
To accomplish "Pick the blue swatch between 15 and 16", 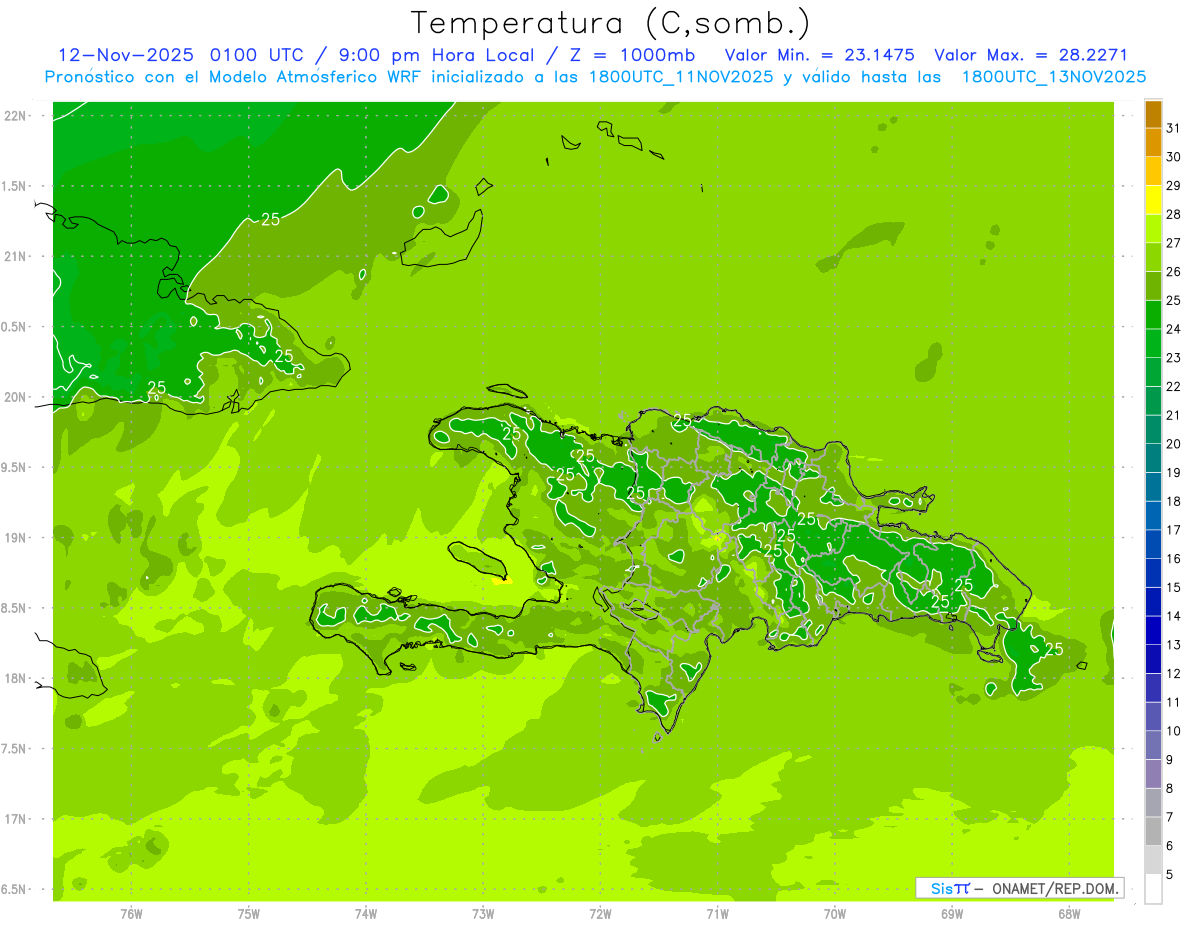I will 1153,573.
